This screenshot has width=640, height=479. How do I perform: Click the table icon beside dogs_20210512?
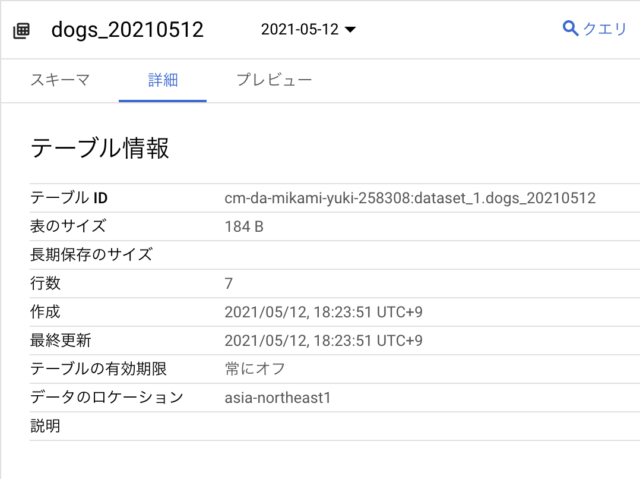pyautogui.click(x=21, y=31)
